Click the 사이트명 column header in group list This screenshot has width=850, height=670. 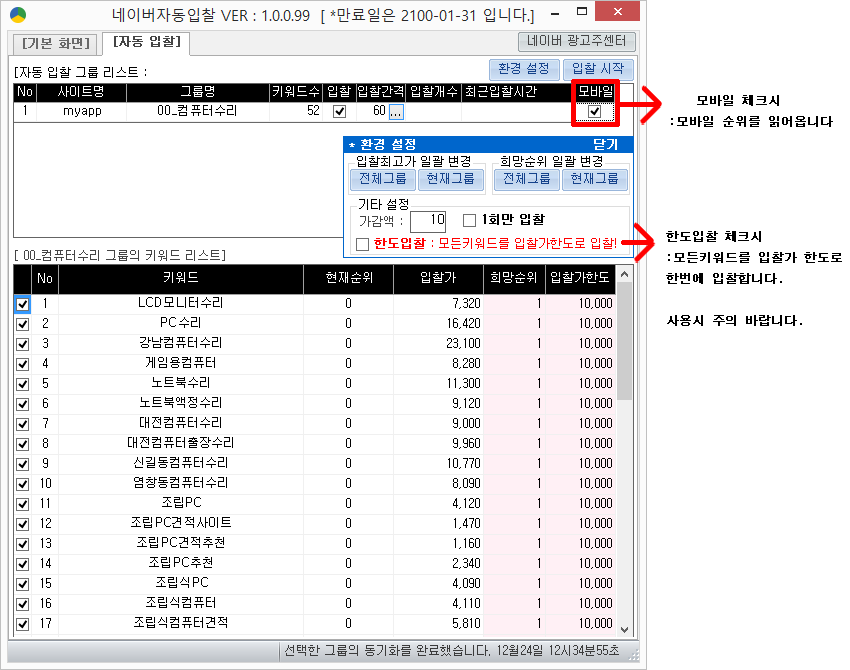(x=81, y=92)
